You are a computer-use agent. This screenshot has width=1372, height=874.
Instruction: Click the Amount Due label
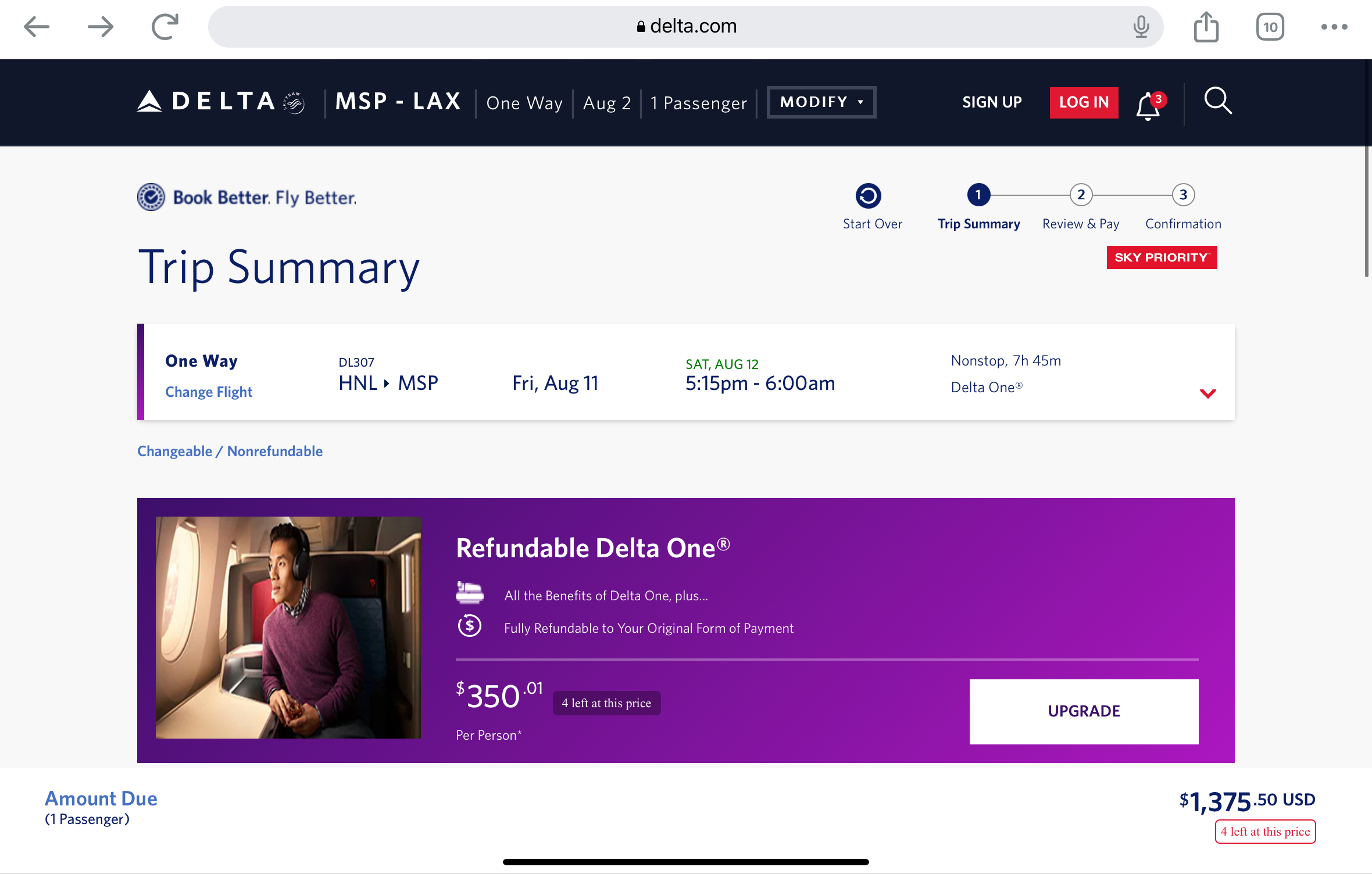coord(101,798)
